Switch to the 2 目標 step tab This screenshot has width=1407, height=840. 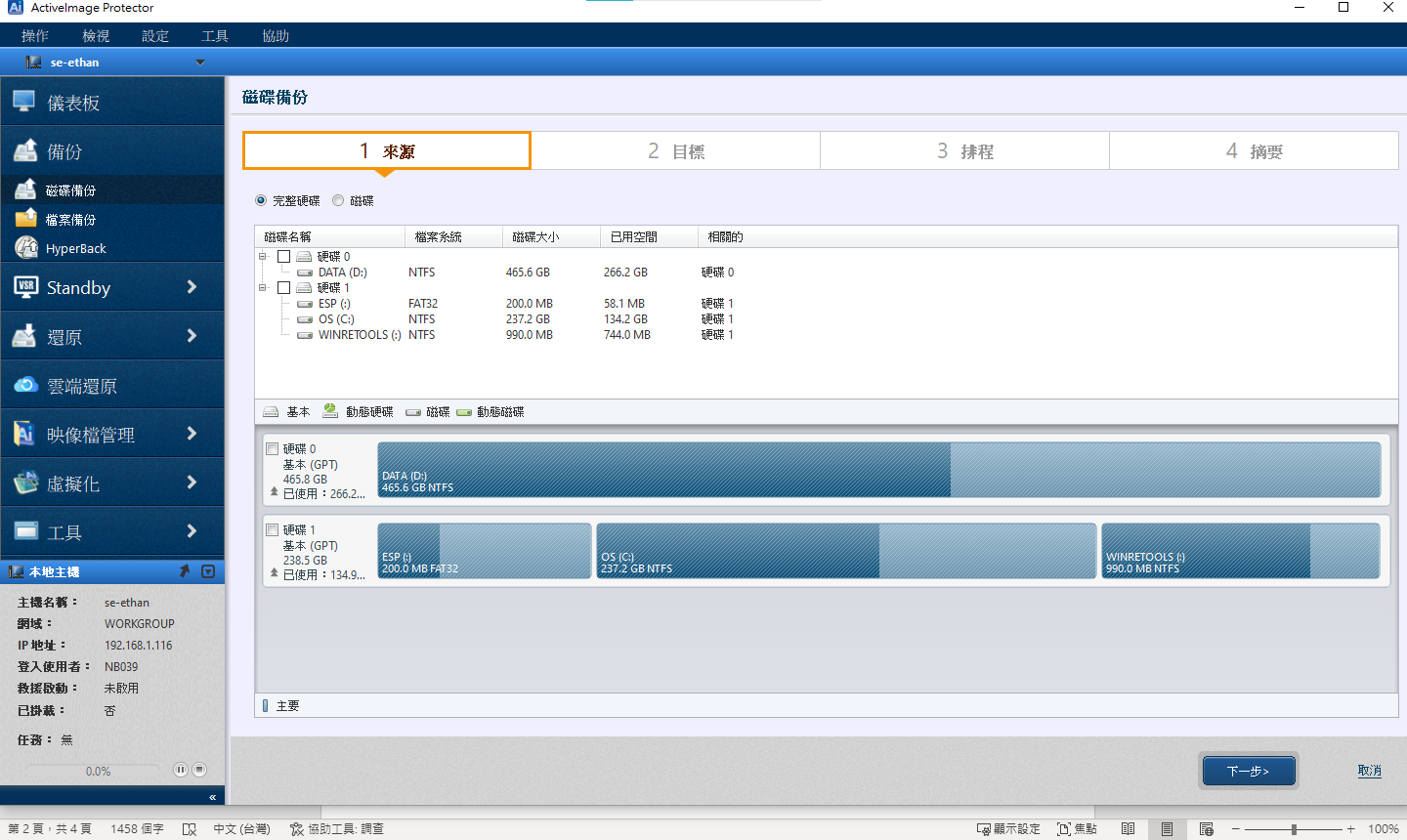tap(675, 151)
